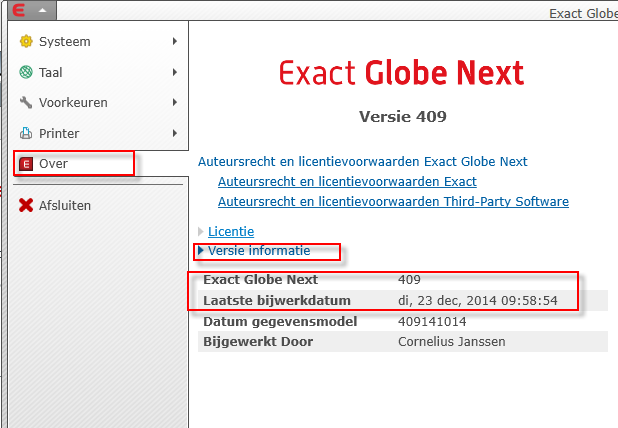Select data model value 409141014
This screenshot has height=428, width=618.
[x=432, y=322]
